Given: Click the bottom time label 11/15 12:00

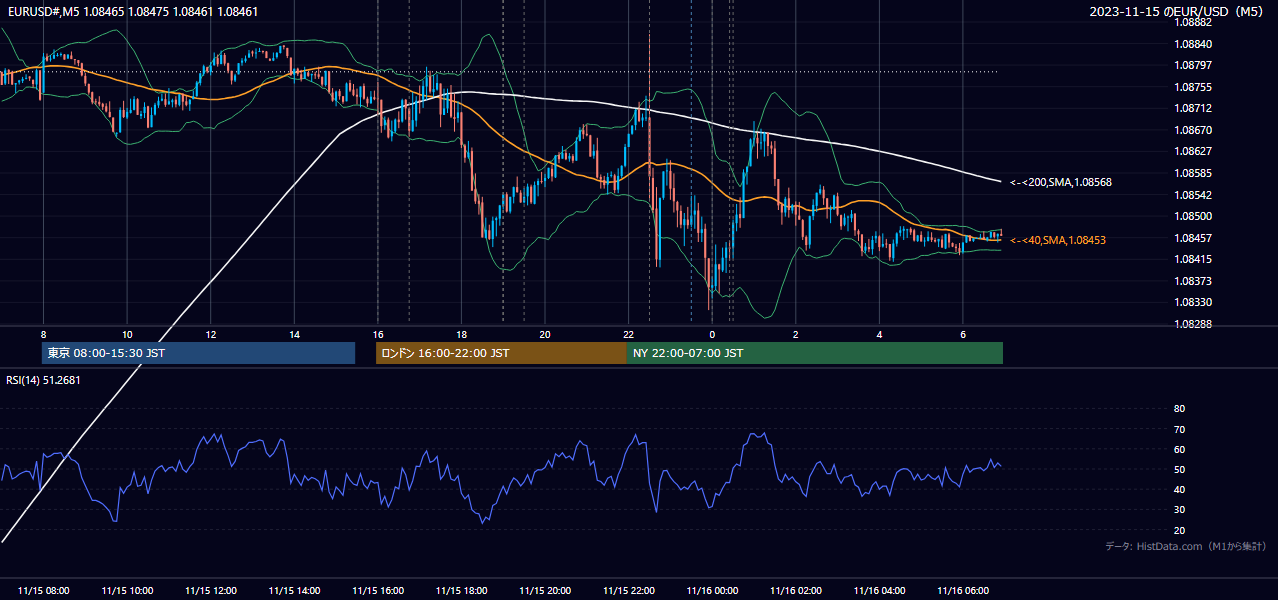Looking at the screenshot, I should pyautogui.click(x=211, y=591).
